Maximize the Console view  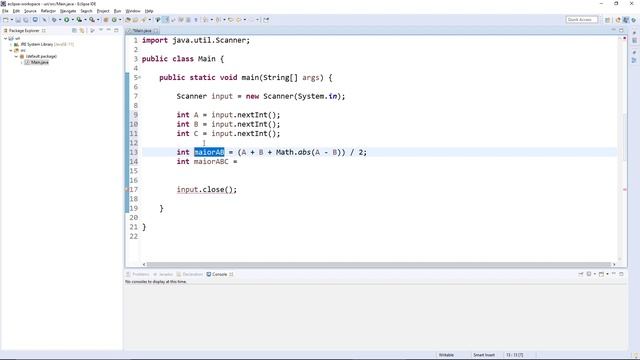621,274
